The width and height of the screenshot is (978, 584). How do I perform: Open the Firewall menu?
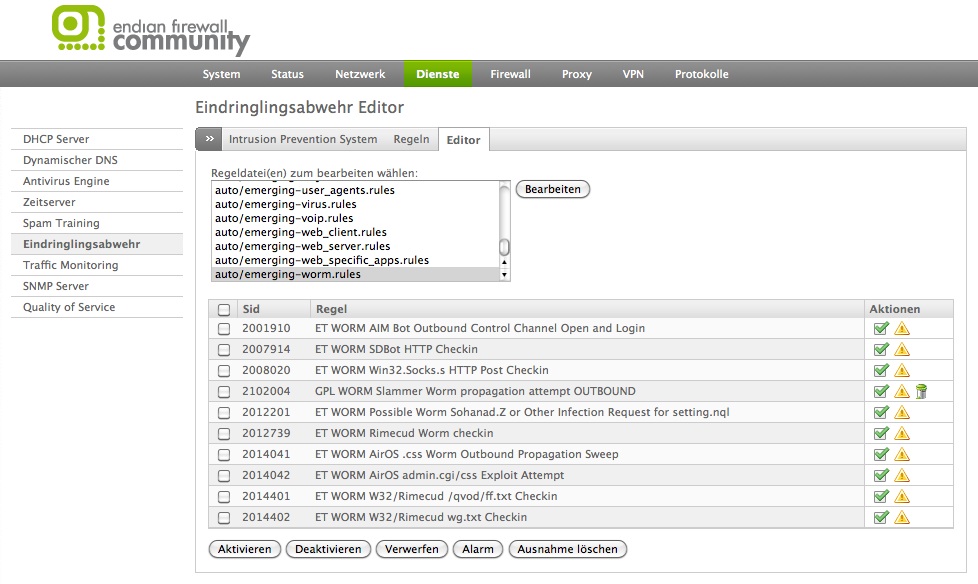coord(510,74)
